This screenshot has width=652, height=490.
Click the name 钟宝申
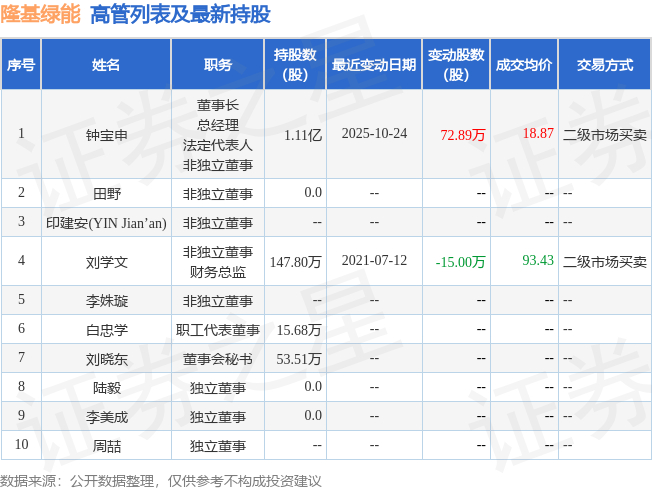pos(106,135)
